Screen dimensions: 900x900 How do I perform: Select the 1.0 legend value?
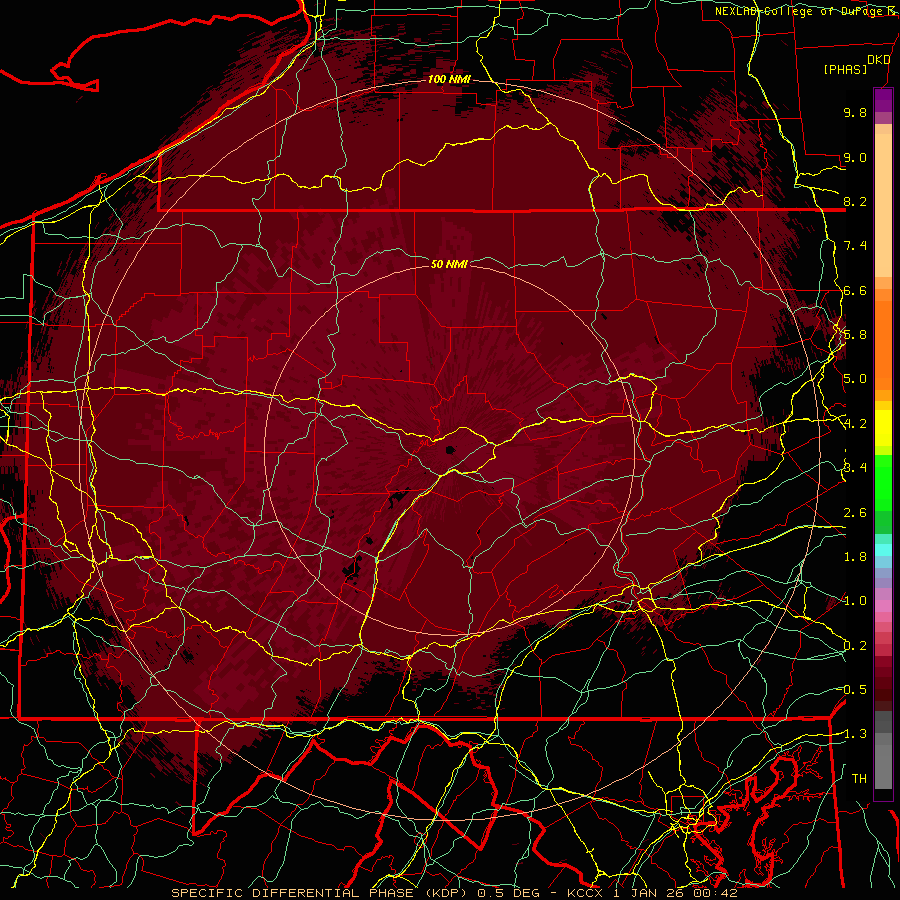pyautogui.click(x=855, y=601)
